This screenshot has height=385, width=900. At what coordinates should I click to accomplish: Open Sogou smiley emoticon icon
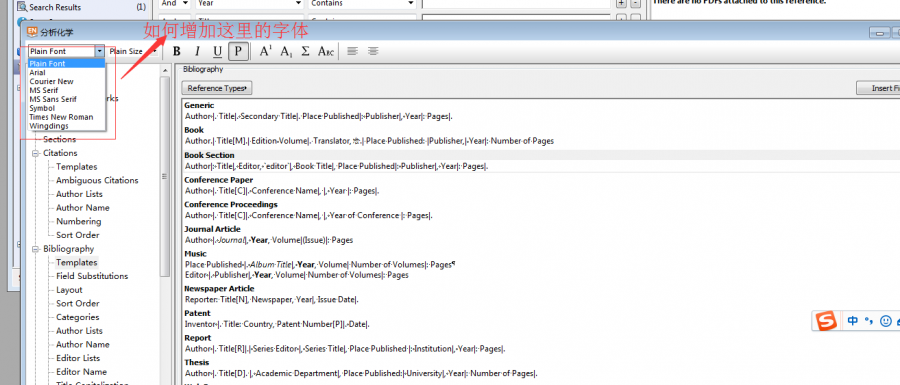pyautogui.click(x=886, y=321)
